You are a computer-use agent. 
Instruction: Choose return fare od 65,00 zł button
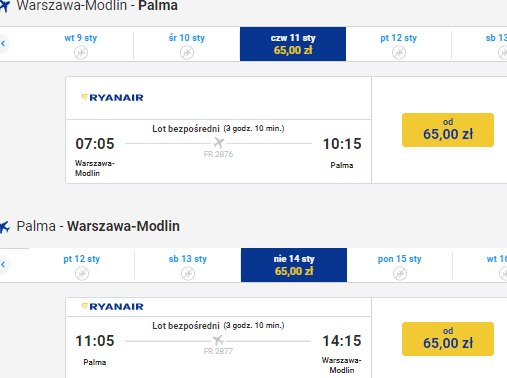pyautogui.click(x=448, y=339)
